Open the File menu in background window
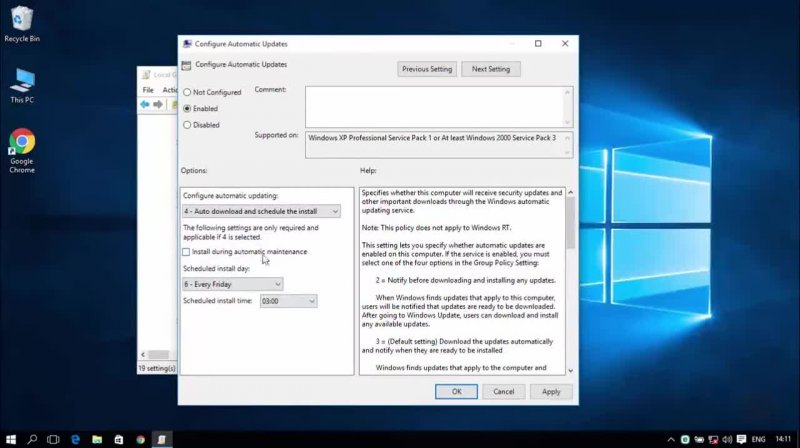 click(x=148, y=90)
